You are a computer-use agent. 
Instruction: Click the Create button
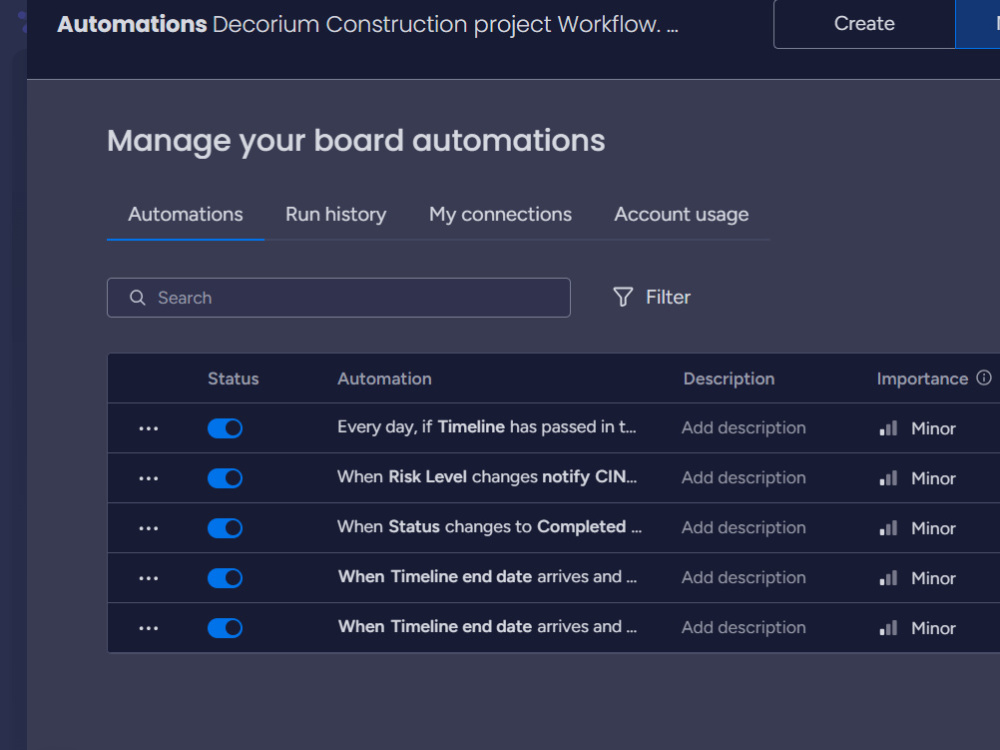[864, 24]
